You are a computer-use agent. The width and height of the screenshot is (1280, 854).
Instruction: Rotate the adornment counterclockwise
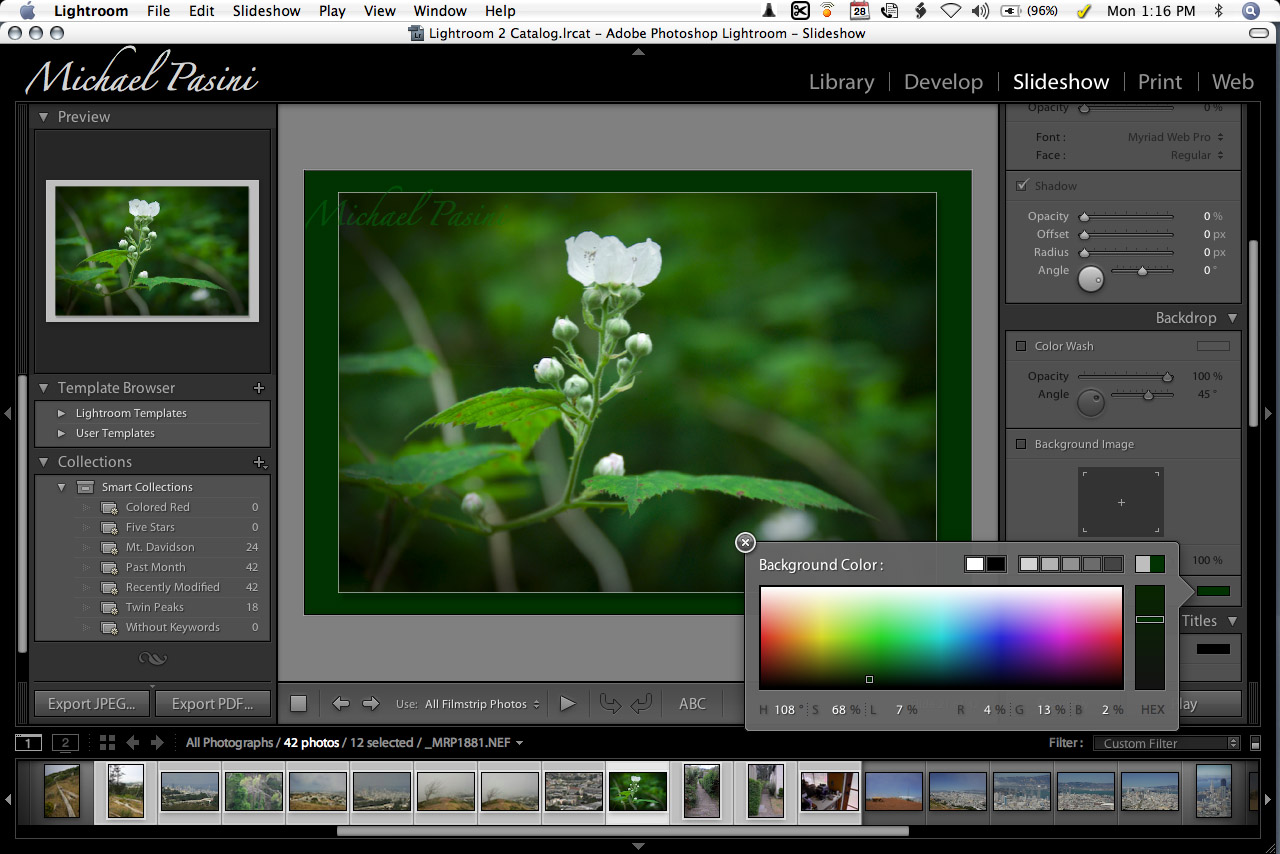[x=609, y=704]
